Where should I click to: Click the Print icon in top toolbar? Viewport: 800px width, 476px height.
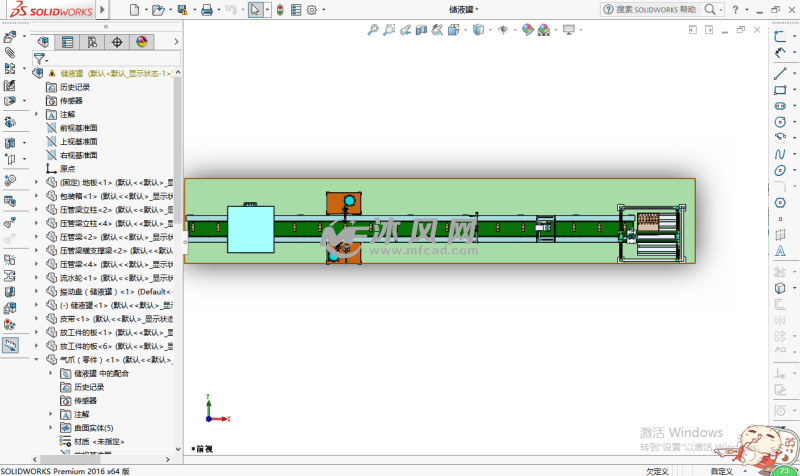click(x=205, y=10)
